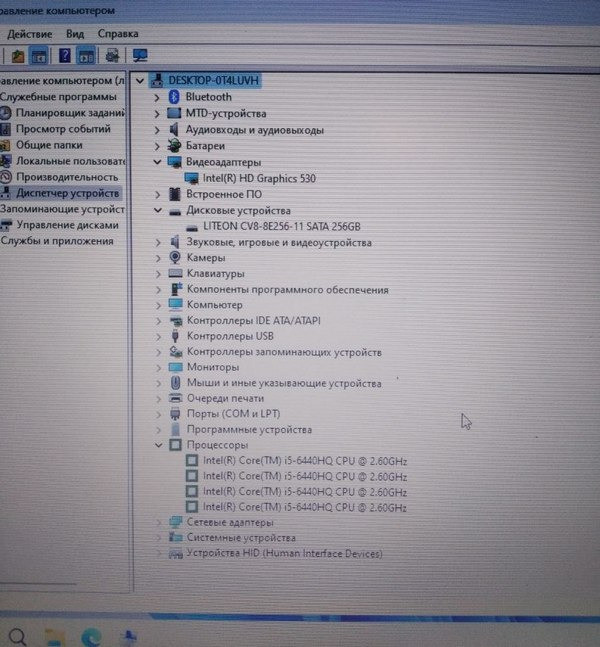This screenshot has height=647, width=600.
Task: Select the last Intel Core i5-6440HQ entry
Action: click(x=305, y=508)
